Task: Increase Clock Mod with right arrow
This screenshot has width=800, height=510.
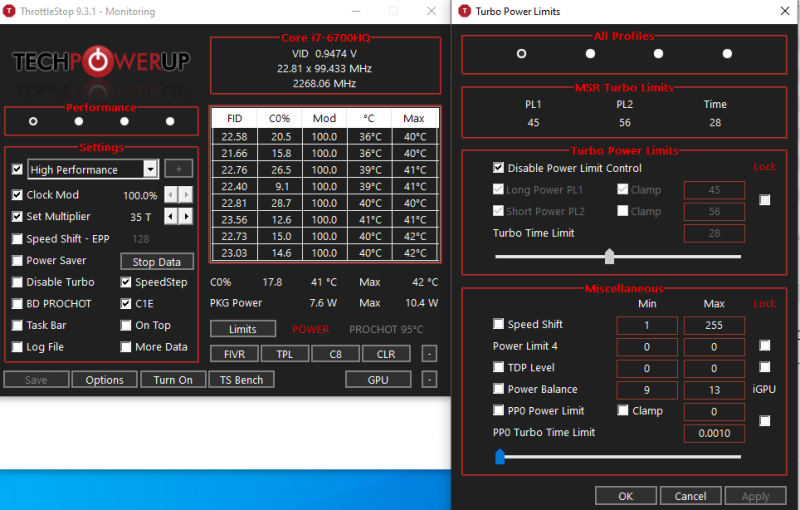Action: [186, 194]
